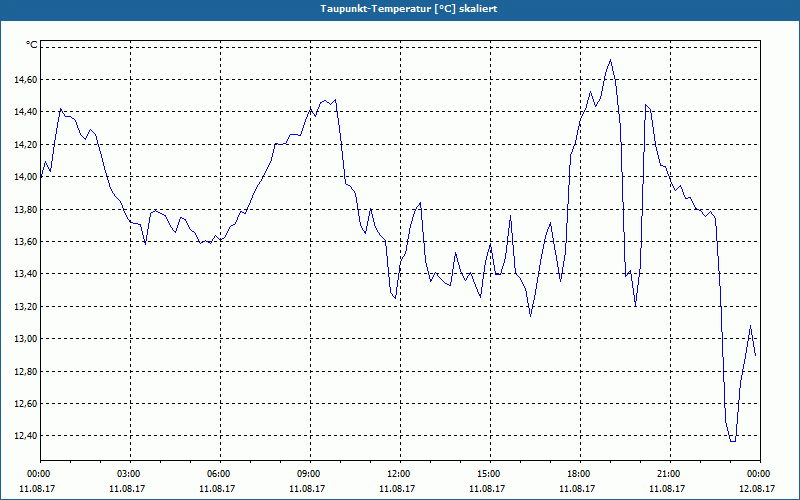Select the 13,00 y-axis label
800x500 pixels.
coord(28,339)
